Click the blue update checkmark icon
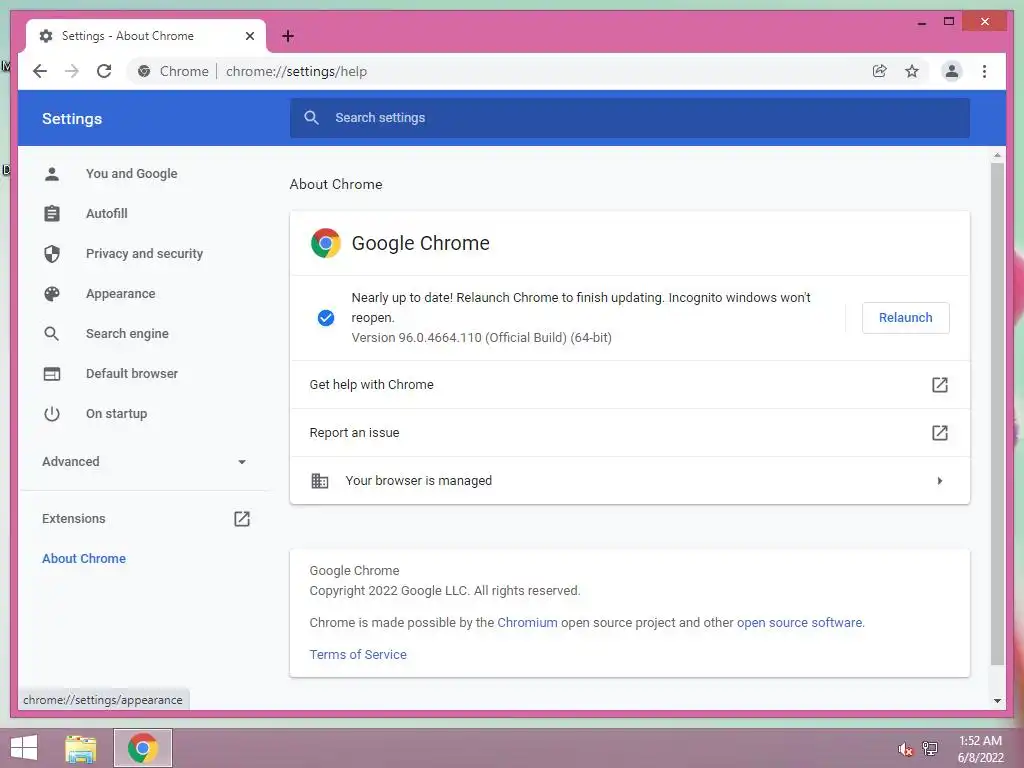The image size is (1024, 768). pos(326,318)
